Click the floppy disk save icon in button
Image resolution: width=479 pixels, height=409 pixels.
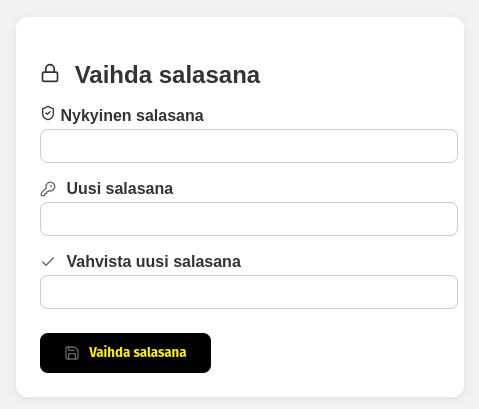click(x=72, y=353)
